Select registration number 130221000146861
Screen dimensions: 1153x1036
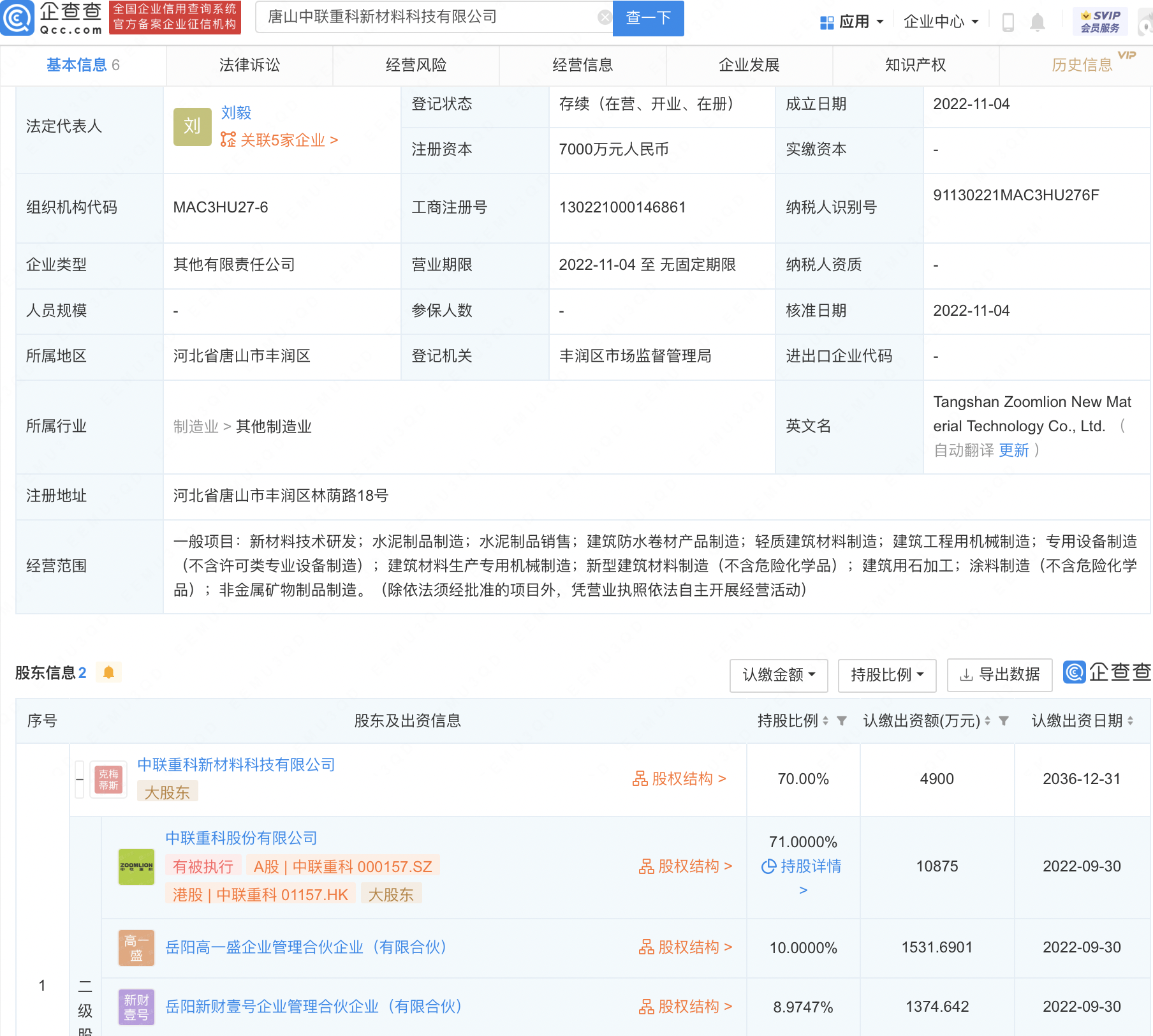[622, 207]
